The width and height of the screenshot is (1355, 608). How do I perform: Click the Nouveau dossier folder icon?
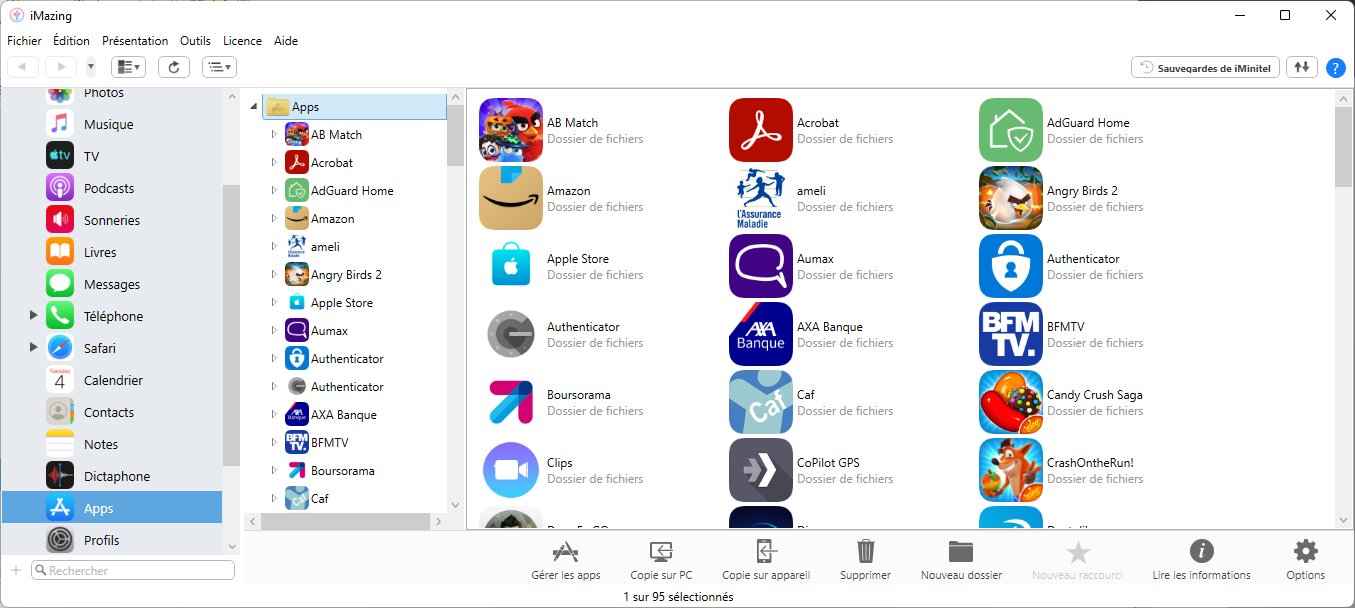(960, 552)
